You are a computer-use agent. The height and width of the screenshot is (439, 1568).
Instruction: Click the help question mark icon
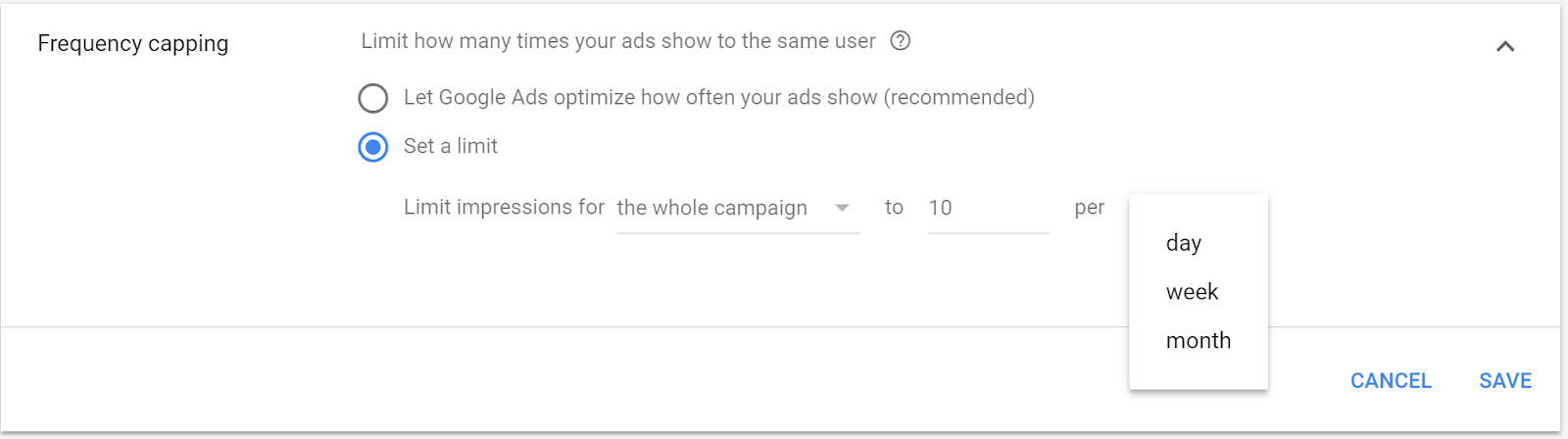coord(900,41)
